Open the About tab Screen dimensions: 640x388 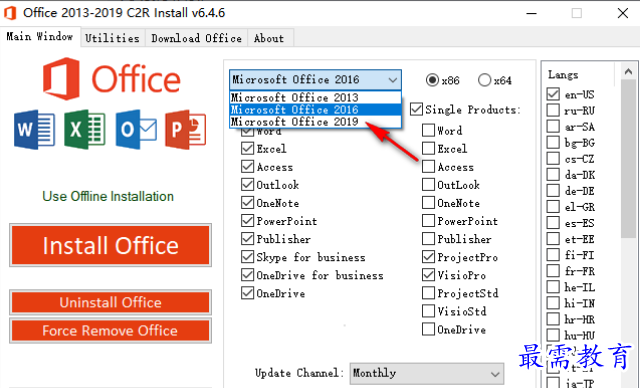click(x=269, y=38)
